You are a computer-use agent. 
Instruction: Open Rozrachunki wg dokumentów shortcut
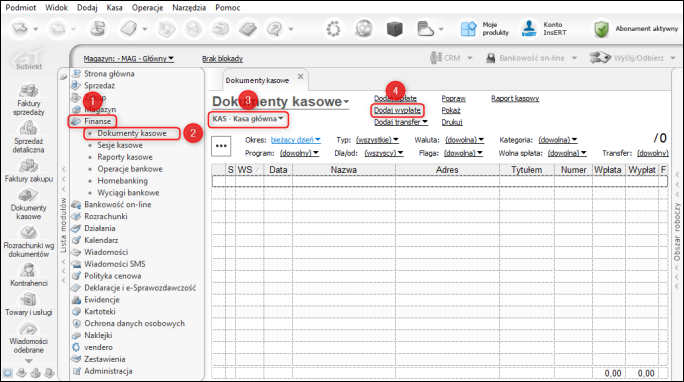28,242
